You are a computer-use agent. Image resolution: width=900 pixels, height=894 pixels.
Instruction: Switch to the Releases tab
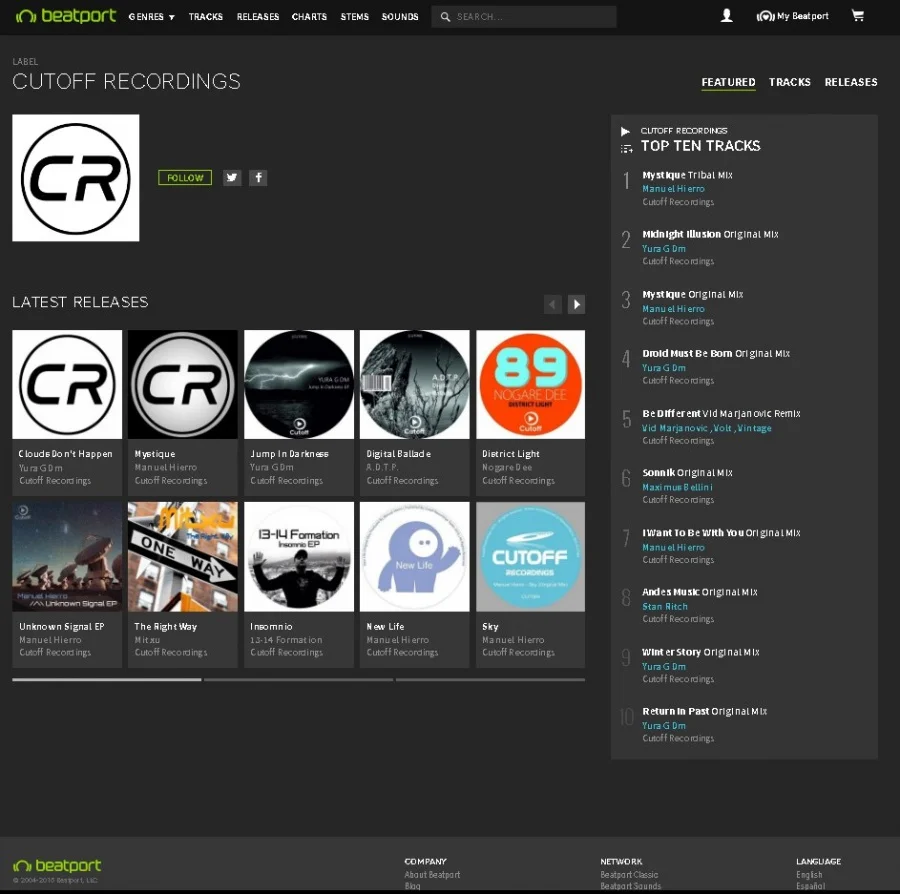tap(851, 82)
